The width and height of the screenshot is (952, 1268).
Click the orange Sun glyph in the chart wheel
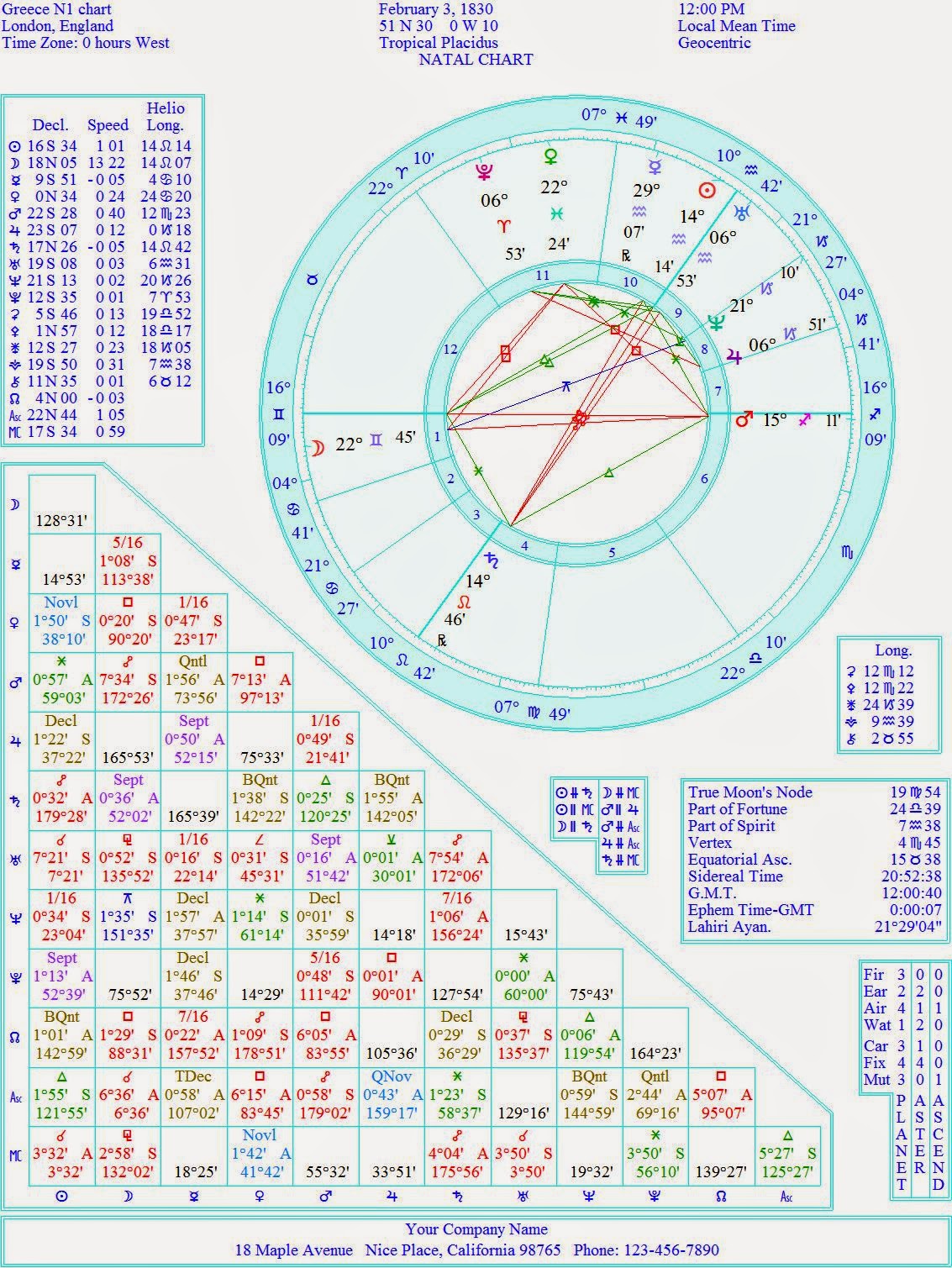tap(708, 191)
